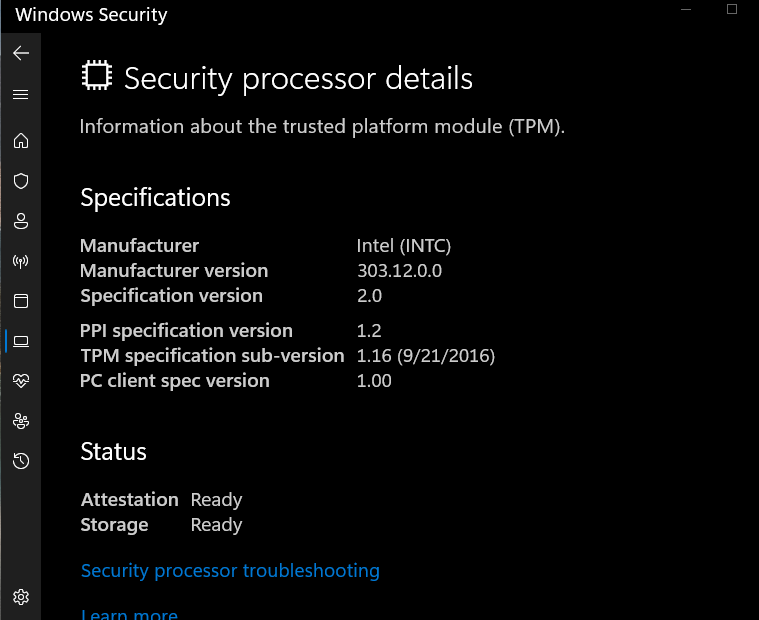Open Family options icon in sidebar

(21, 421)
